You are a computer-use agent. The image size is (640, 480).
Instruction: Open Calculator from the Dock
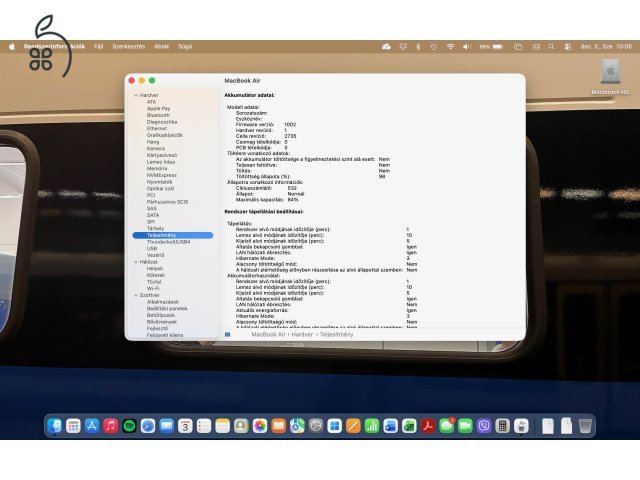tap(502, 426)
